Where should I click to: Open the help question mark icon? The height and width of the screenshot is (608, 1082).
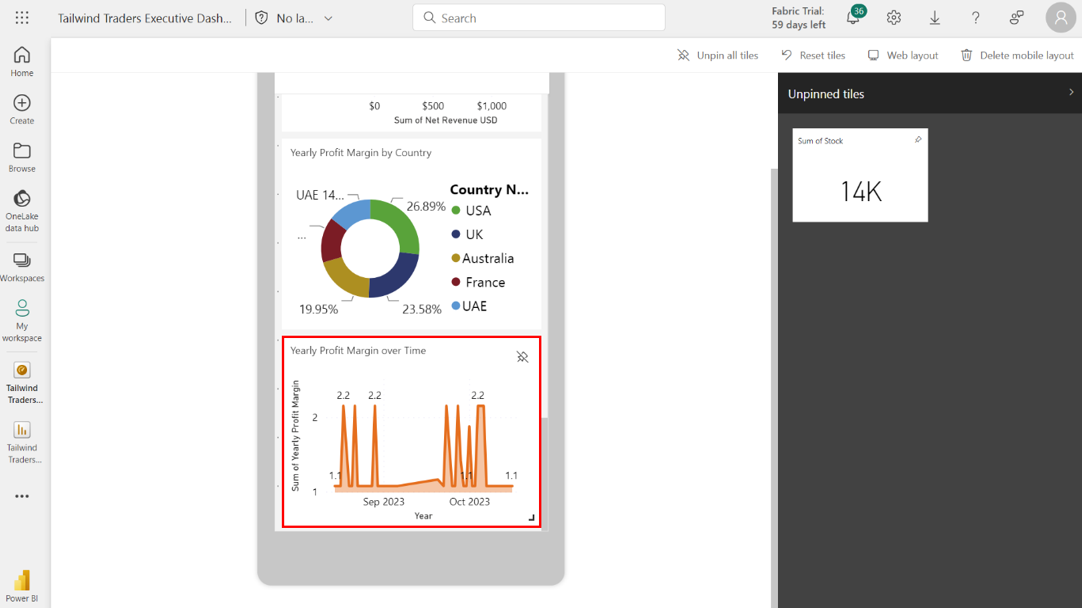(976, 18)
